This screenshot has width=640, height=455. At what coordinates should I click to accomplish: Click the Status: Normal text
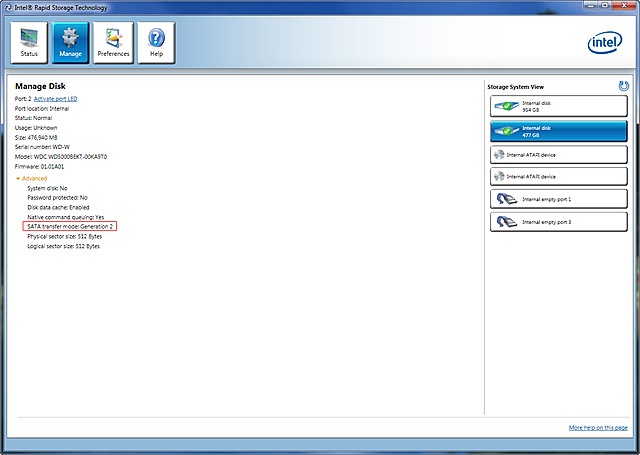point(33,118)
